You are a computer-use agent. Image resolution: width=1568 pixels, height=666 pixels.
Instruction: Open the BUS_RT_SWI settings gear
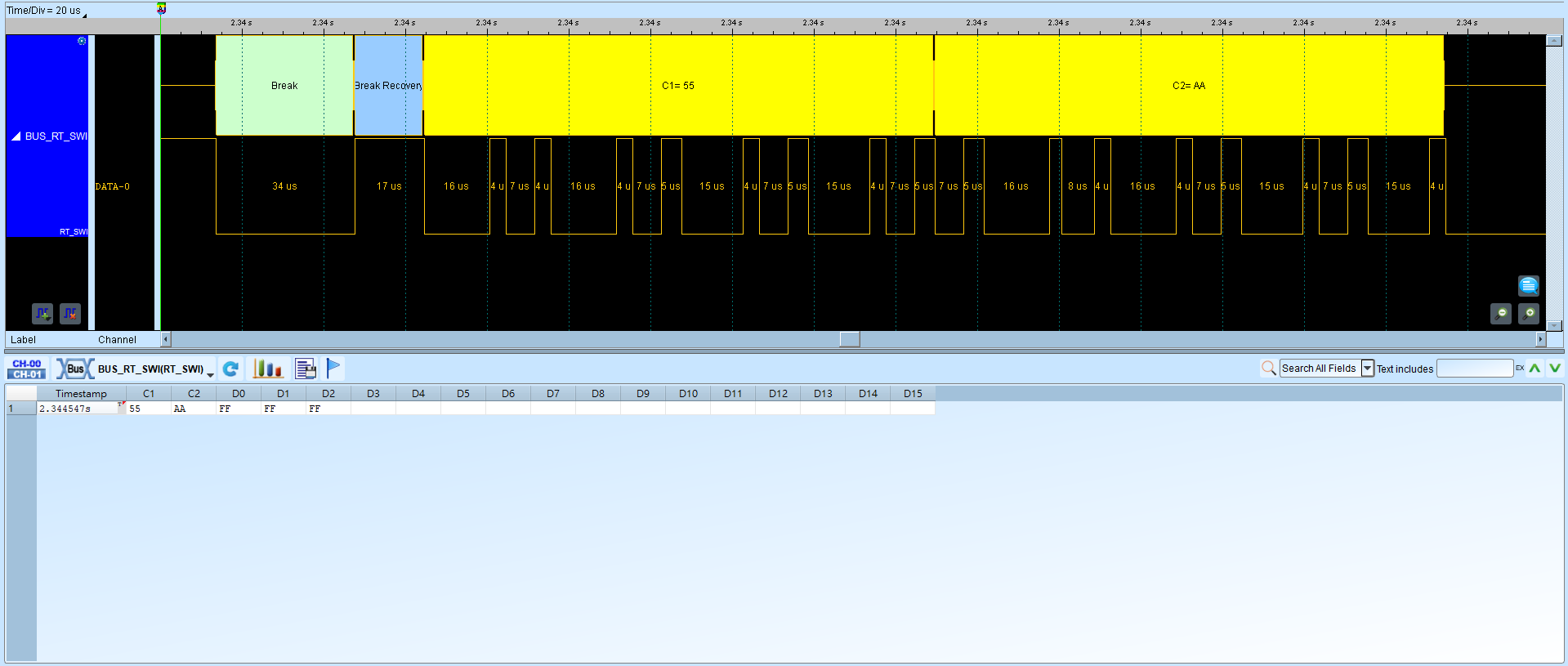click(82, 41)
